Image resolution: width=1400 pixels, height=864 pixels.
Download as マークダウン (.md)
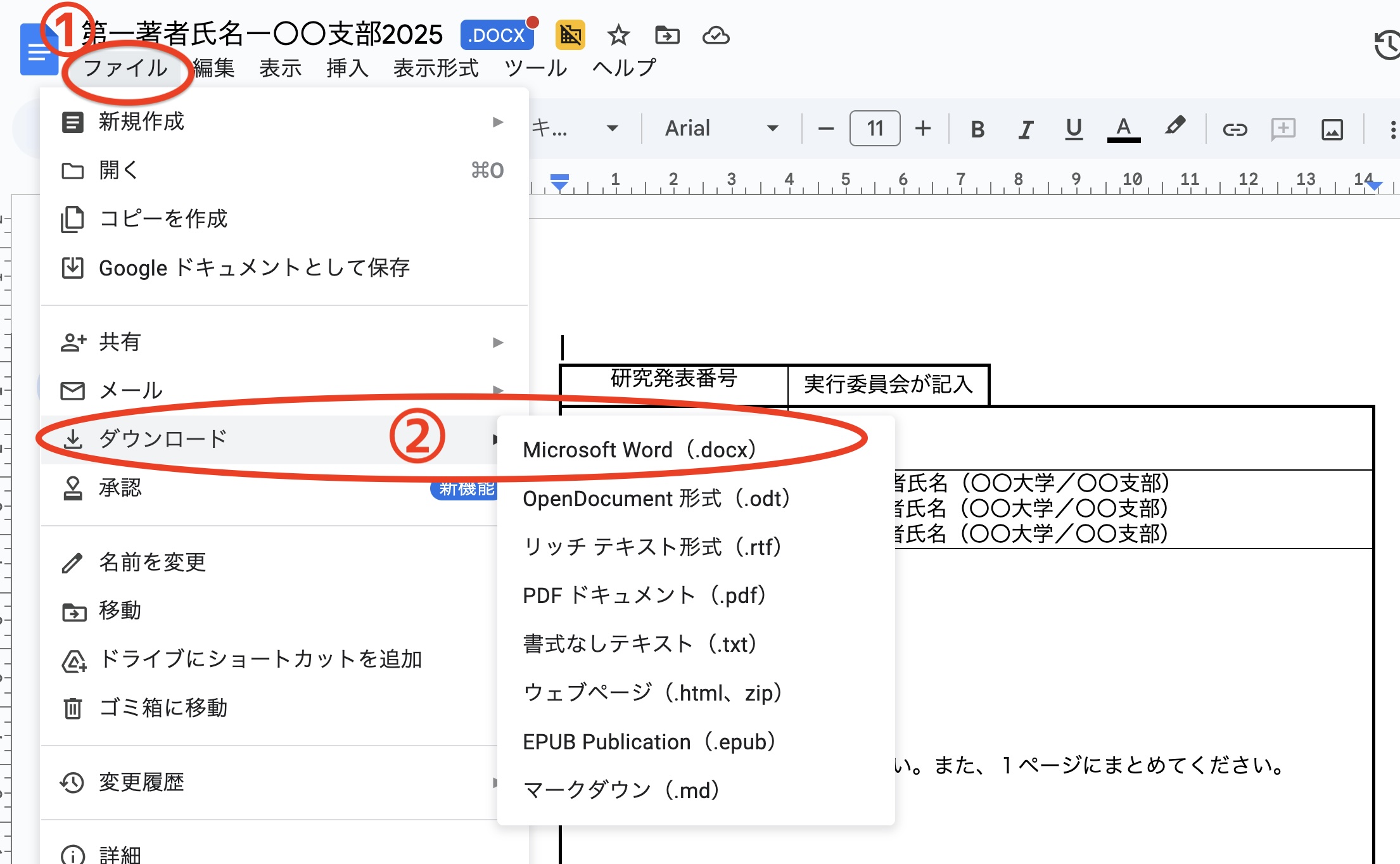point(696,791)
